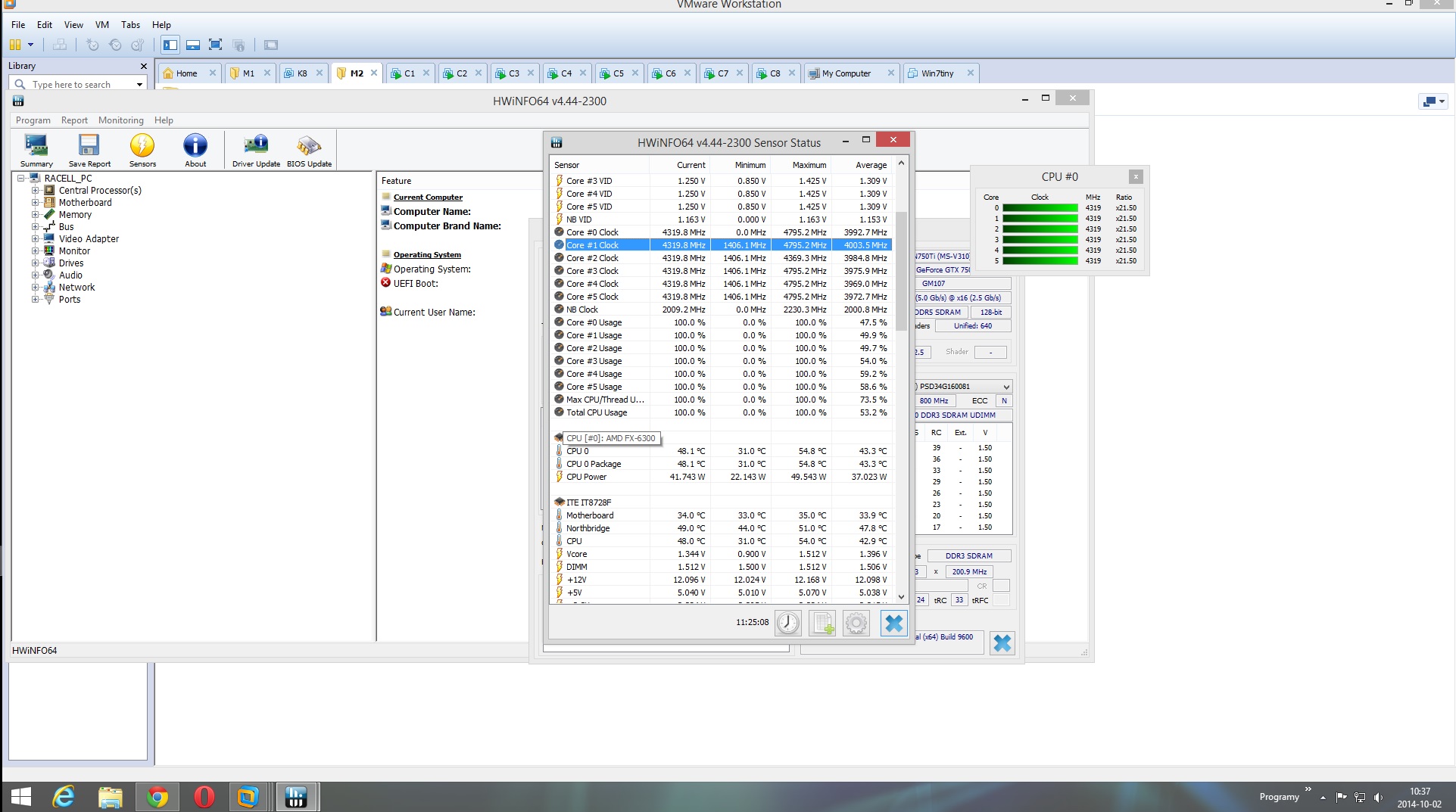Click the Driver Update icon
1456x812 pixels.
pos(256,149)
